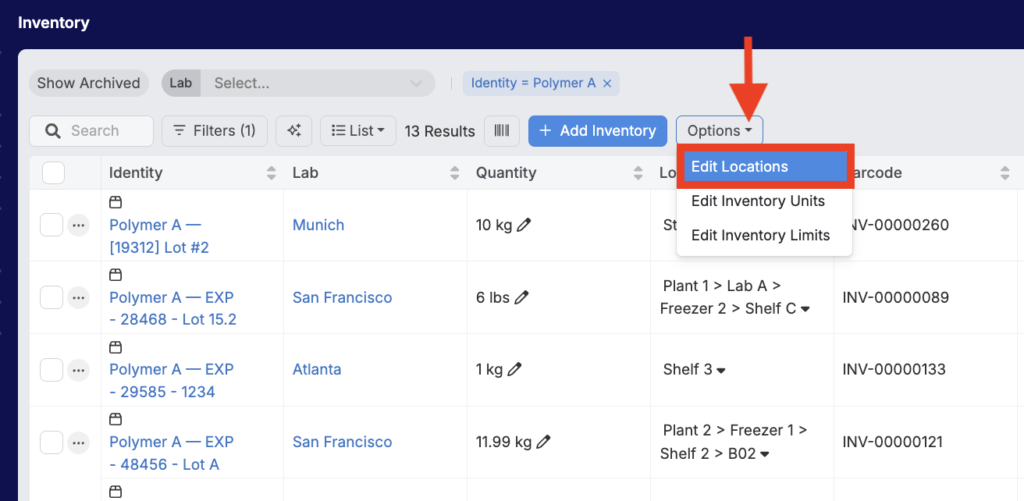Open the List view dropdown
The image size is (1024, 501).
tap(358, 131)
